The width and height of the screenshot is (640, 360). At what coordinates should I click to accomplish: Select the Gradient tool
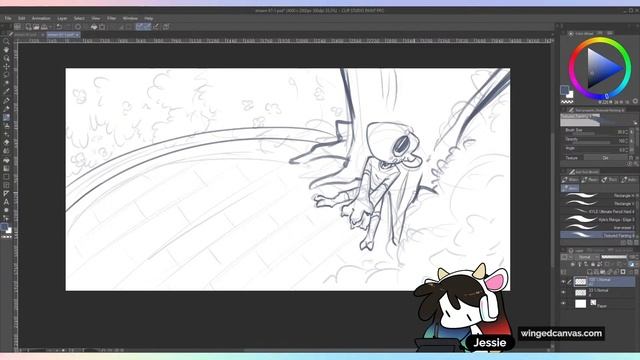6,168
